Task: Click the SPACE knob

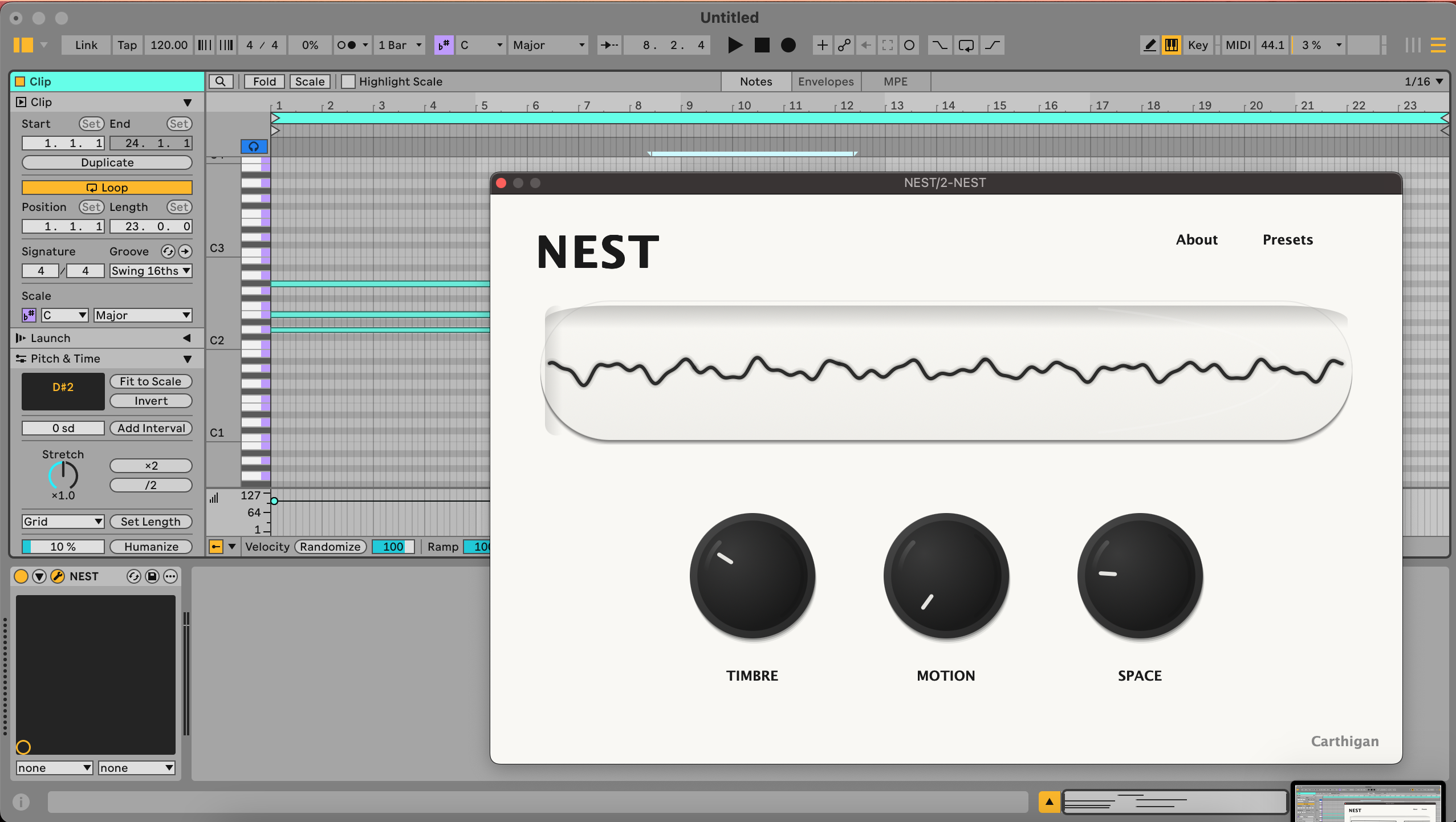Action: click(x=1140, y=576)
